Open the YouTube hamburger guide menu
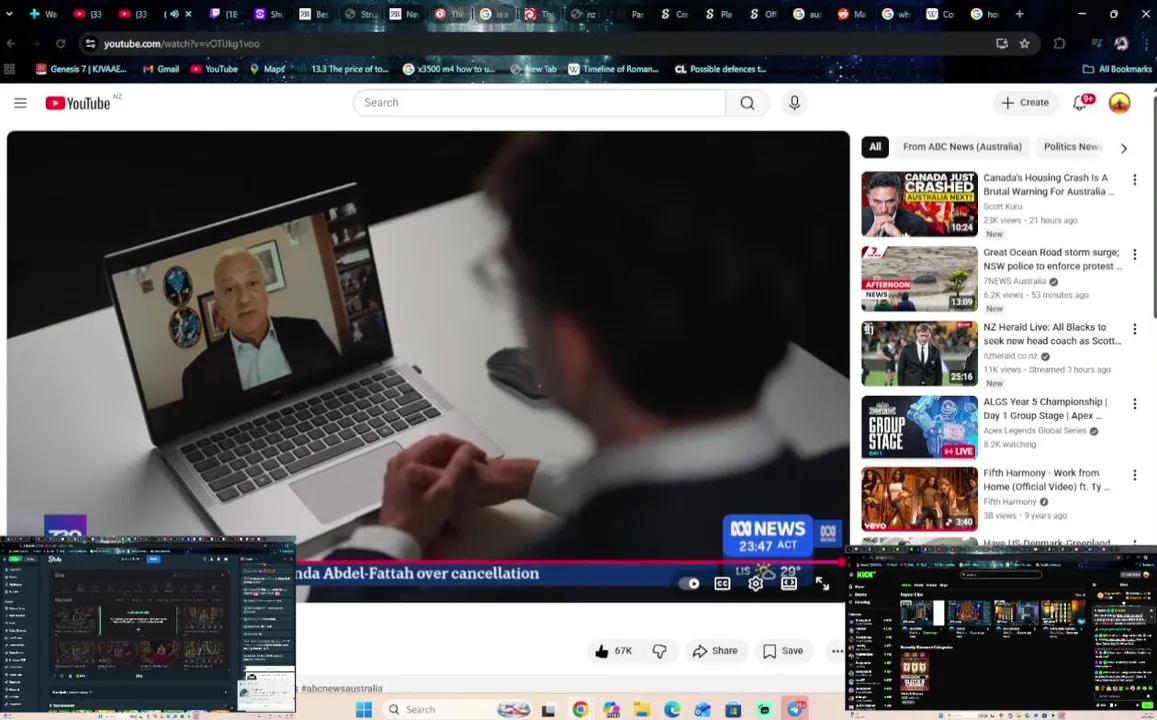1157x720 pixels. click(x=20, y=102)
